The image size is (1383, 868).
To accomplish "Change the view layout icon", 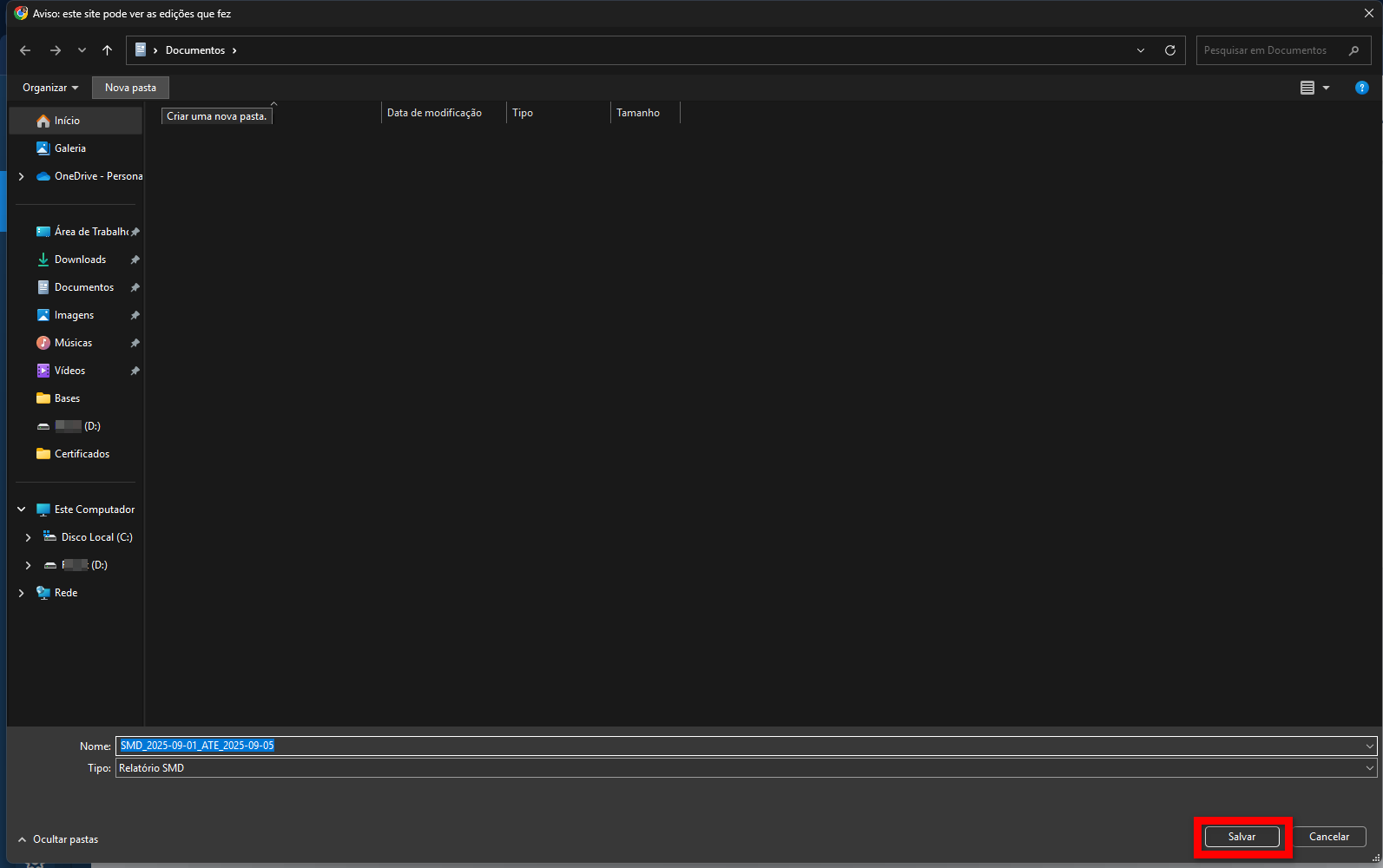I will pos(1307,88).
